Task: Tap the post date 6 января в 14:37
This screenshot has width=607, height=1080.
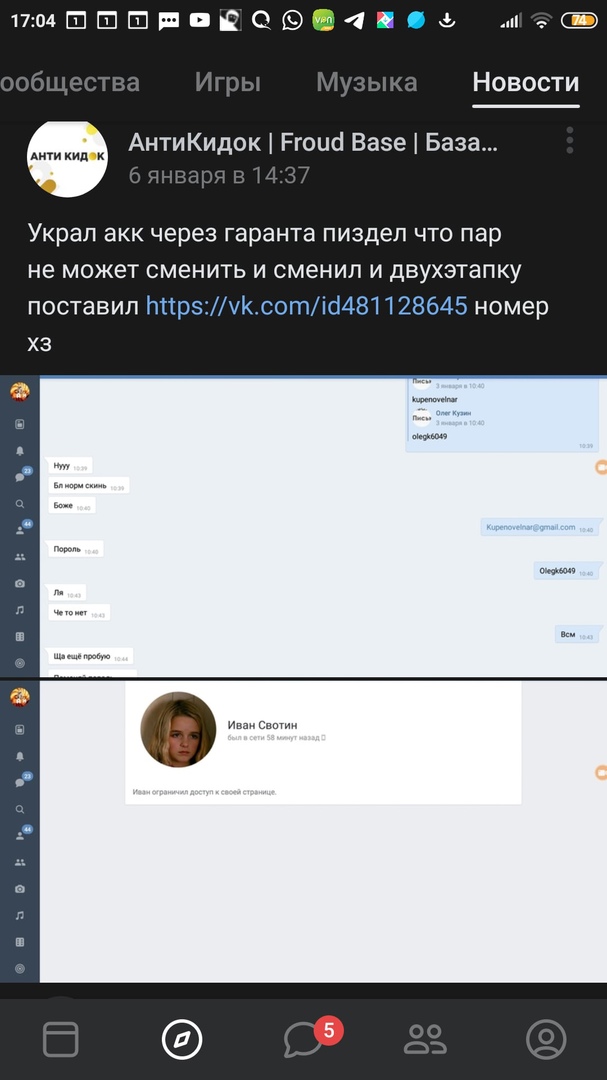Action: [x=219, y=175]
